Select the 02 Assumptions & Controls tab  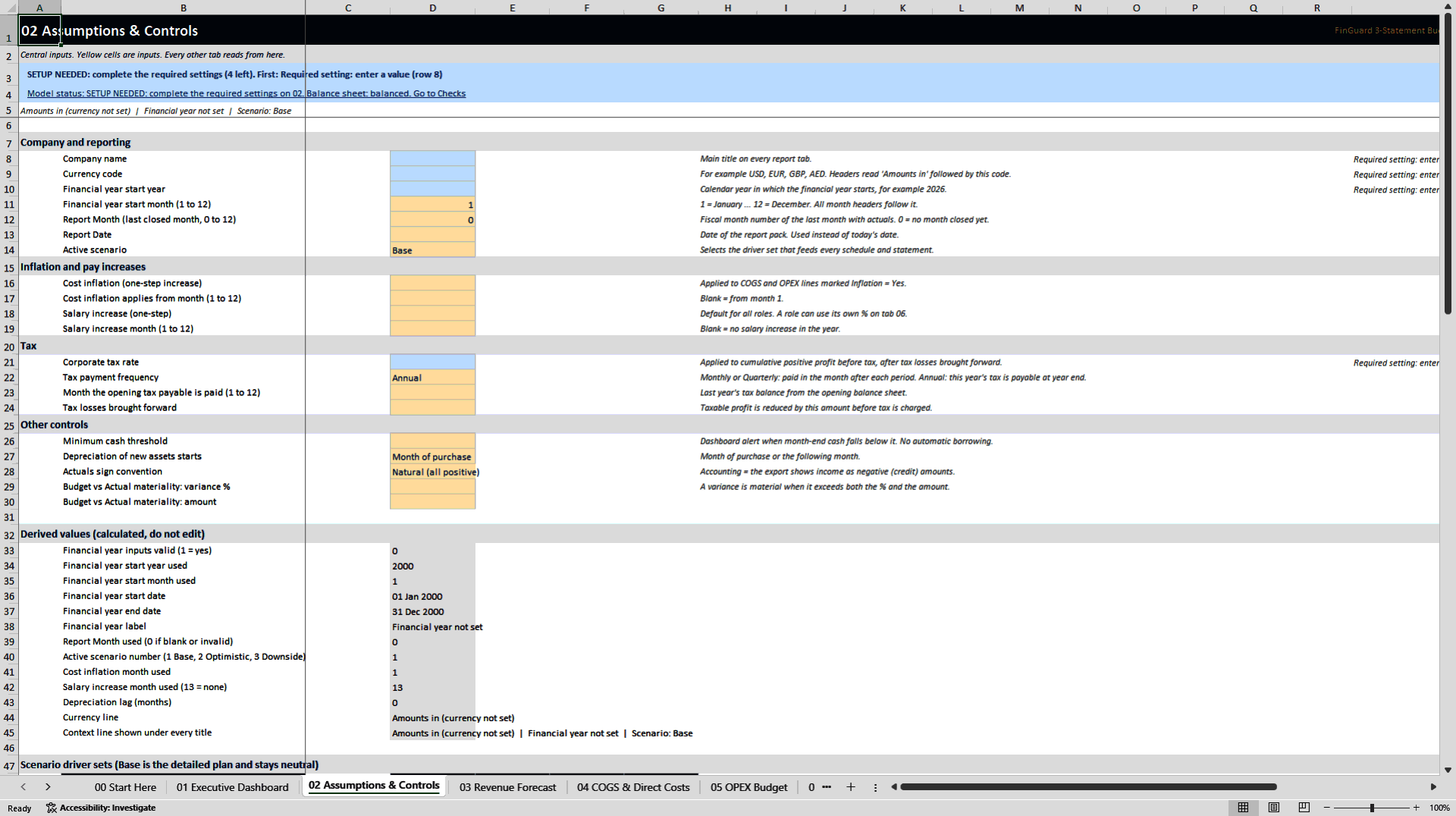(374, 786)
